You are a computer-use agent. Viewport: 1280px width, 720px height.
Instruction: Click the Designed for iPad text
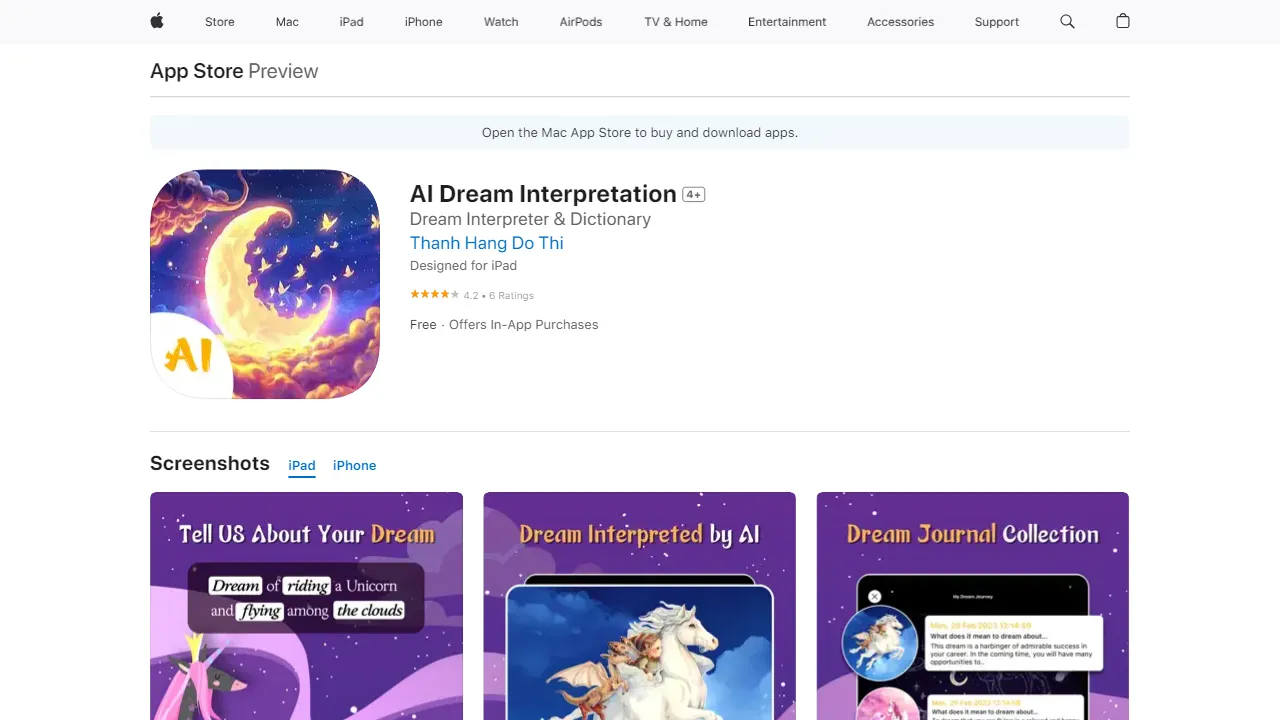click(463, 266)
